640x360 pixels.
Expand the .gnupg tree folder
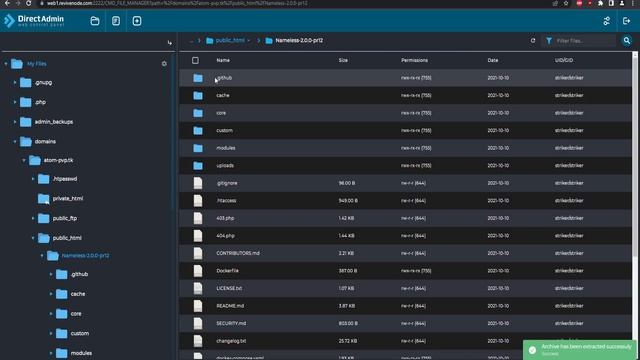(x=15, y=82)
